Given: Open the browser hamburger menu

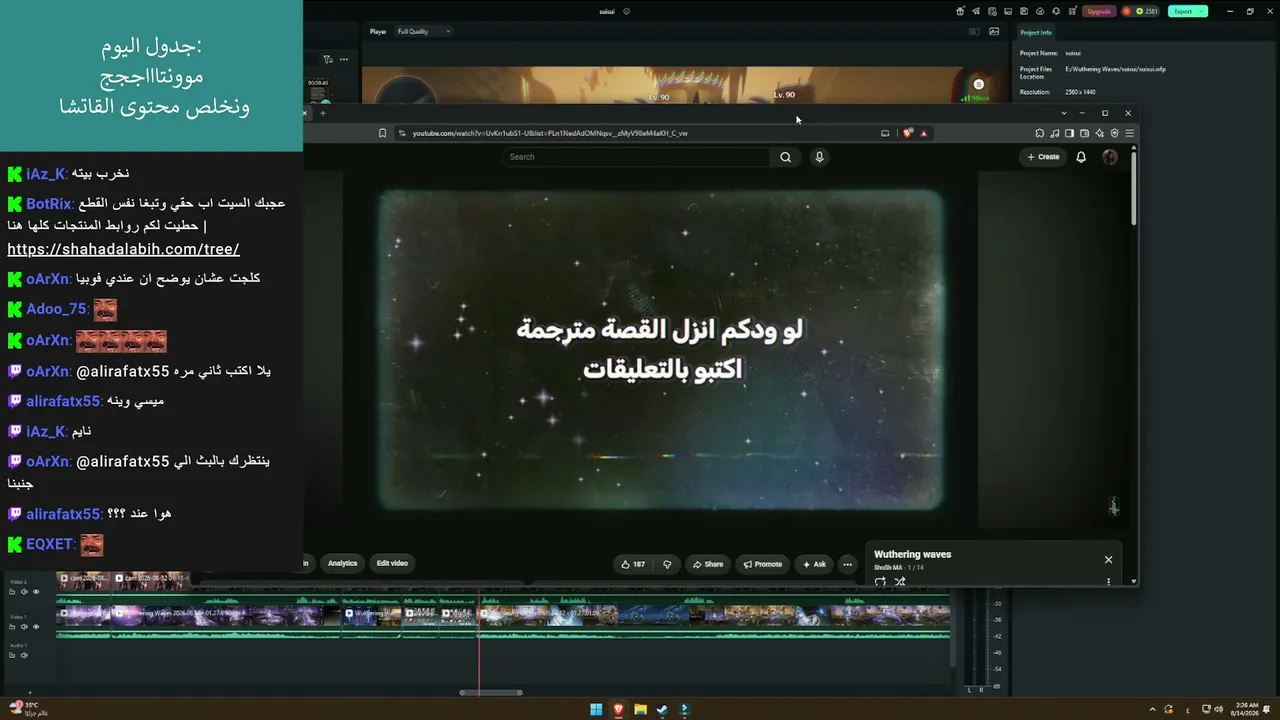Looking at the screenshot, I should tap(1130, 133).
